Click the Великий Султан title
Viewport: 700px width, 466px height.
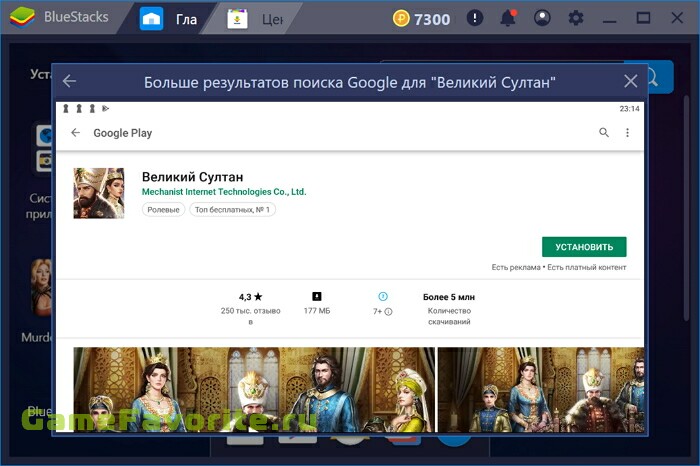(193, 177)
